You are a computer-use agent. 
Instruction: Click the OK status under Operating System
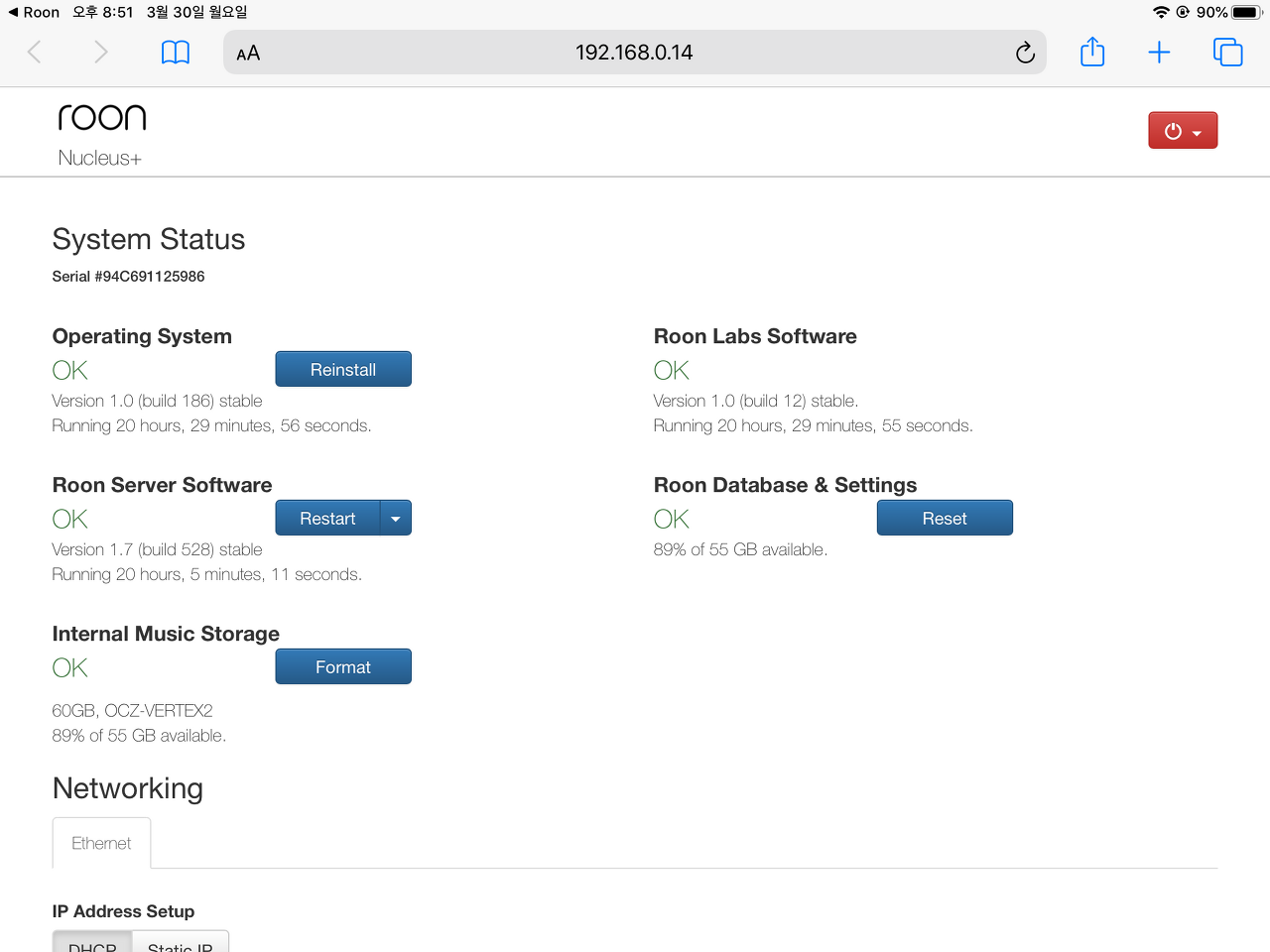tap(70, 370)
